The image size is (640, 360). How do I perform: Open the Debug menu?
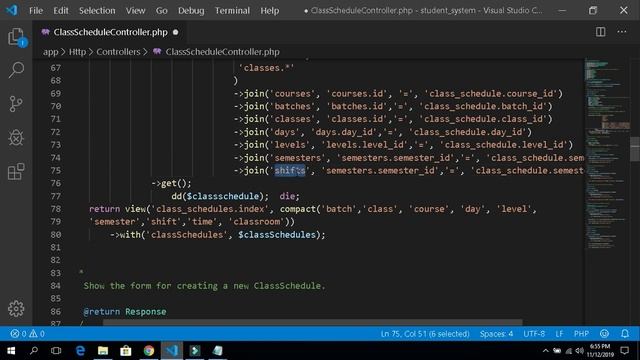191,11
